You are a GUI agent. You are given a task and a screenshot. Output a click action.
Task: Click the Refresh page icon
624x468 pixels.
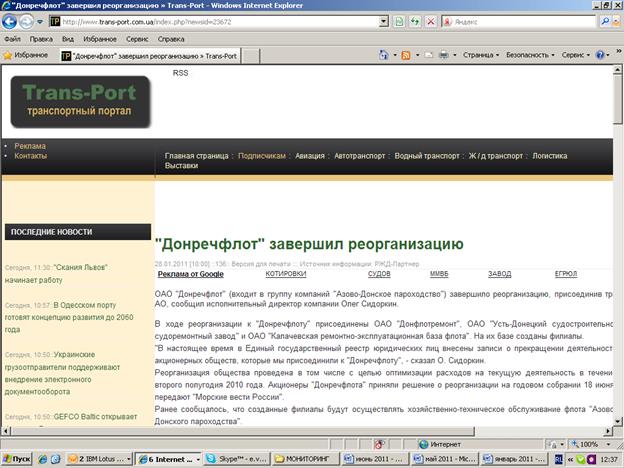point(415,22)
